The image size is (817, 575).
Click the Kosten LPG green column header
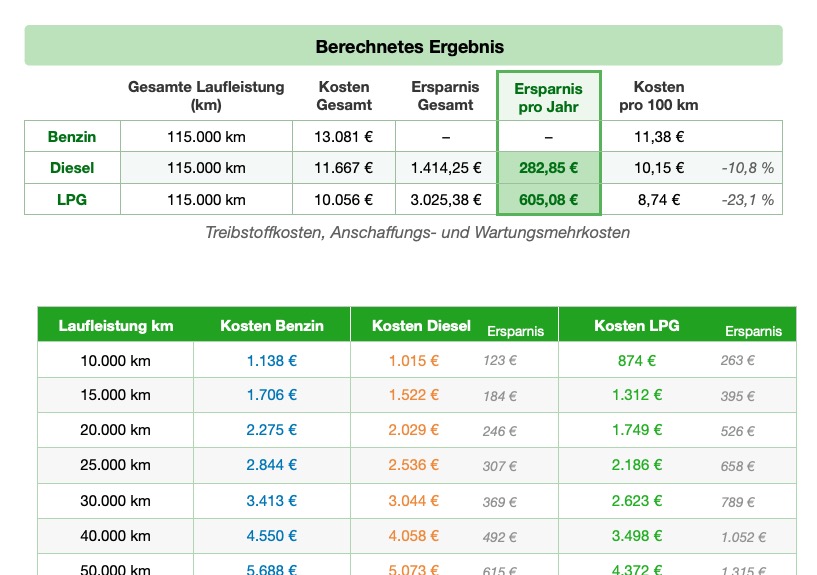pos(636,325)
